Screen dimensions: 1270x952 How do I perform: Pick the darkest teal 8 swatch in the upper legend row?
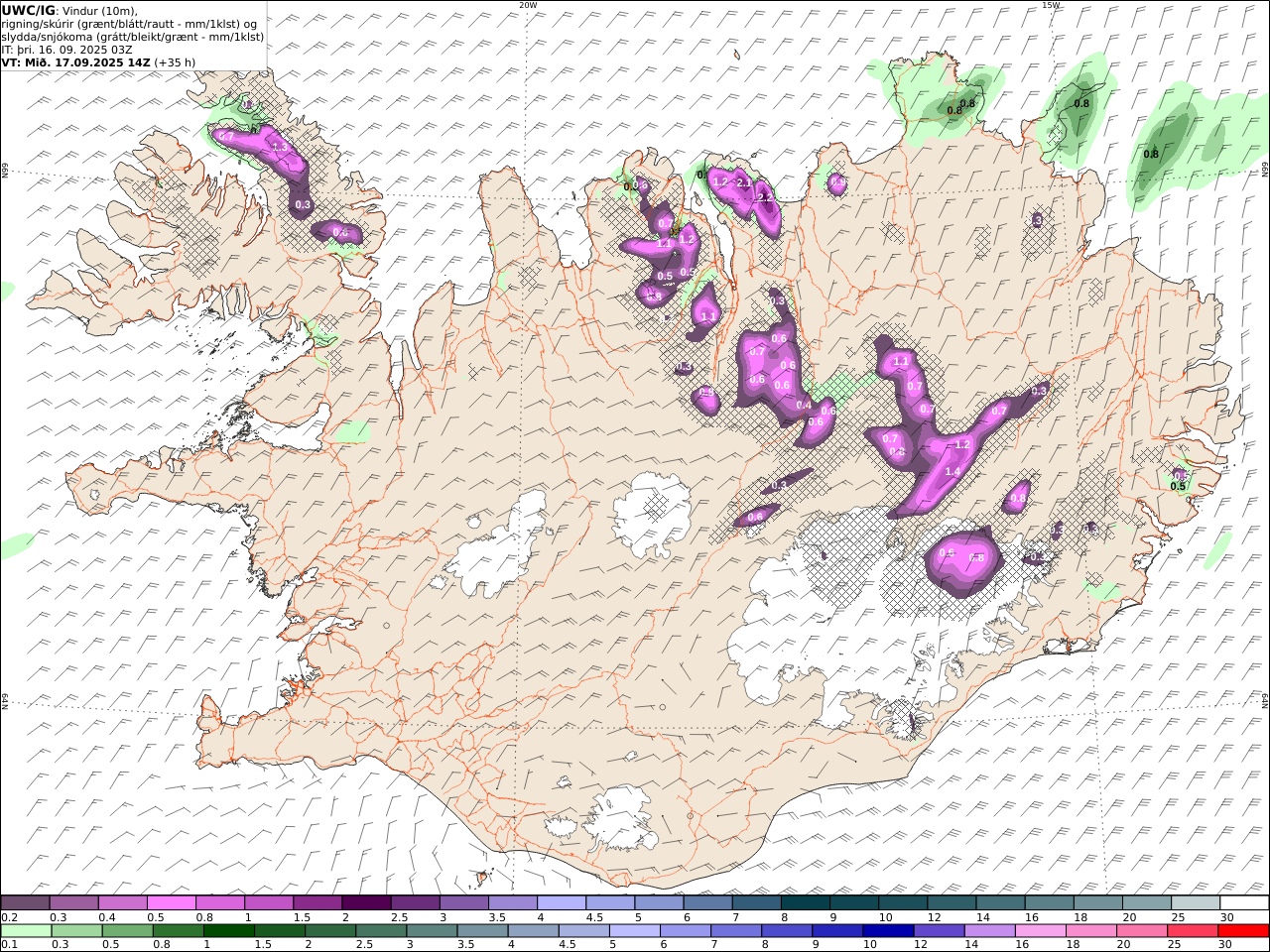click(806, 902)
